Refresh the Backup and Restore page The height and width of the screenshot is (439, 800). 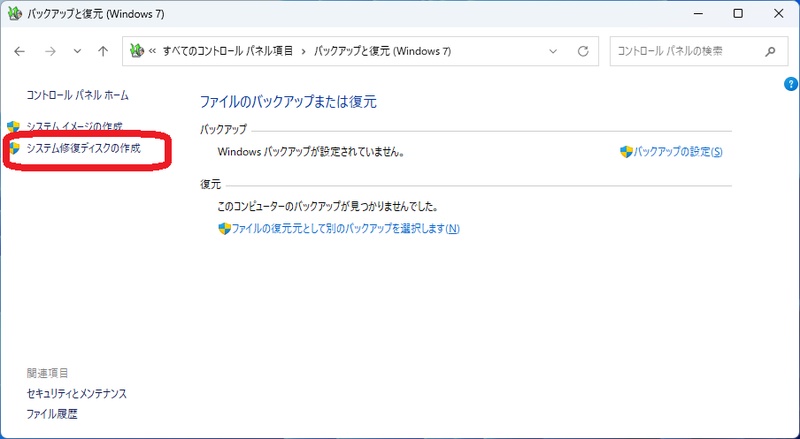point(583,51)
